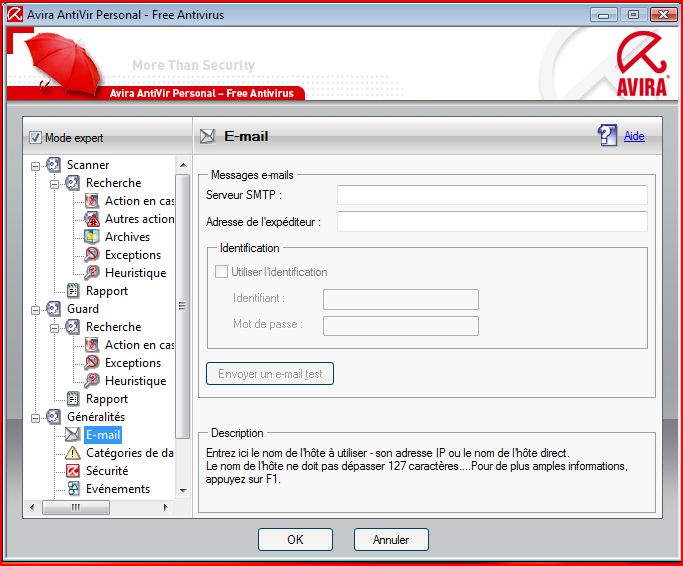
Task: Click the Action en cas icon under Scanner
Action: pos(91,200)
